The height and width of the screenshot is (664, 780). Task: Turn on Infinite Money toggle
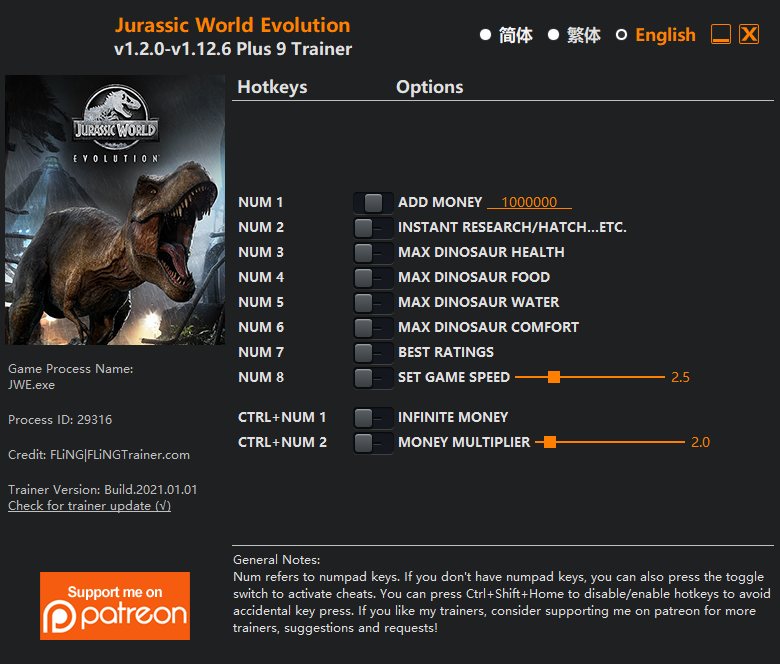373,418
